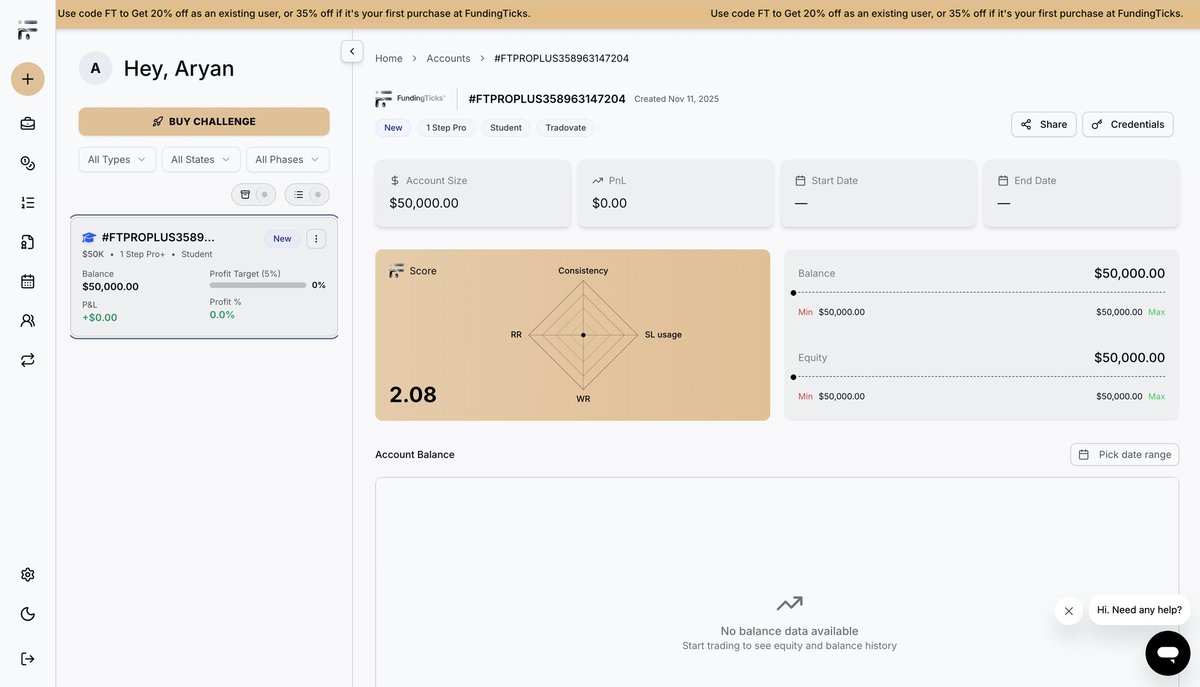Click the key icon in Credentials button
Image resolution: width=1200 pixels, height=687 pixels.
point(1097,124)
